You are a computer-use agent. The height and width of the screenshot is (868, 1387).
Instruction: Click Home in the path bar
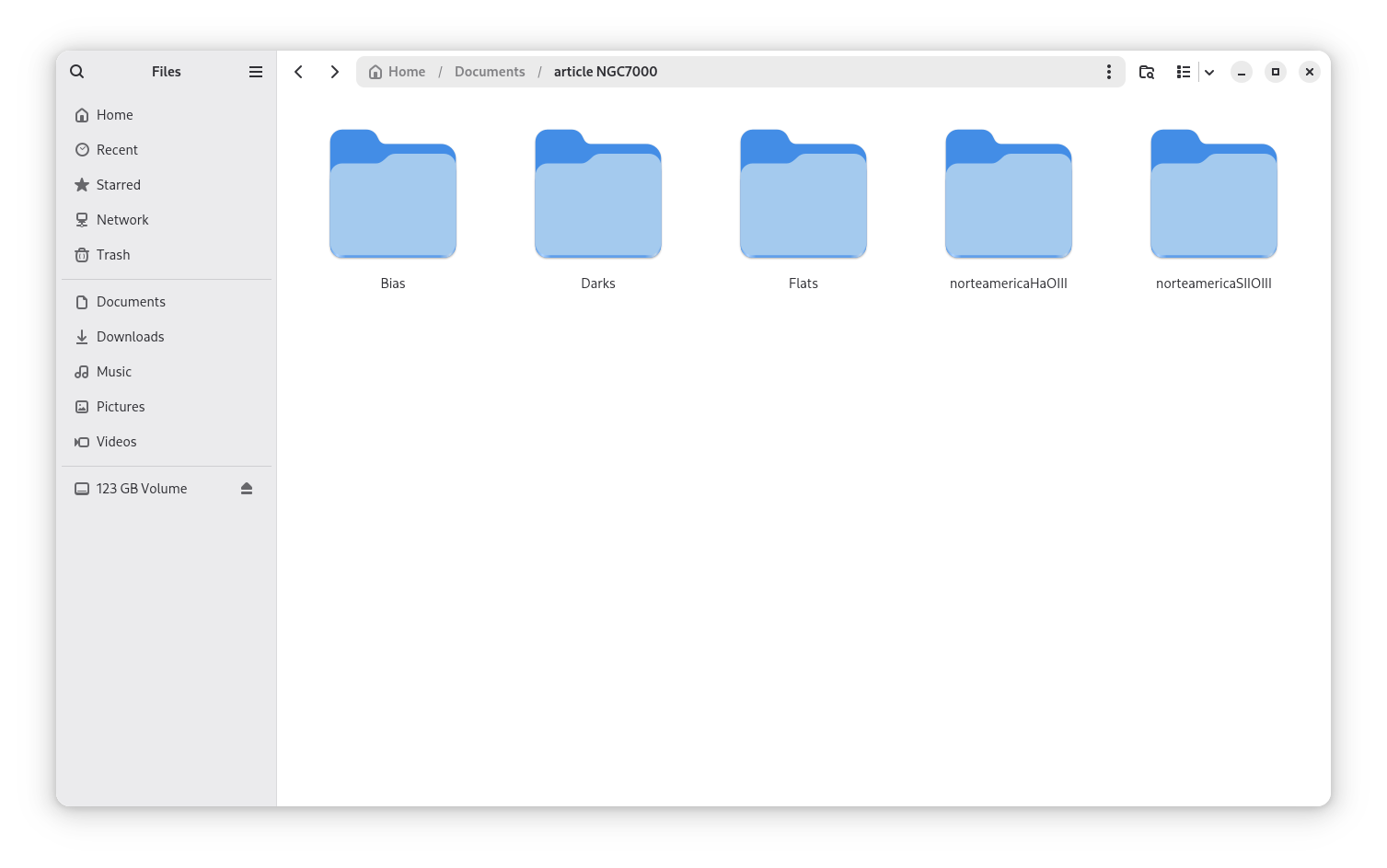tap(398, 72)
